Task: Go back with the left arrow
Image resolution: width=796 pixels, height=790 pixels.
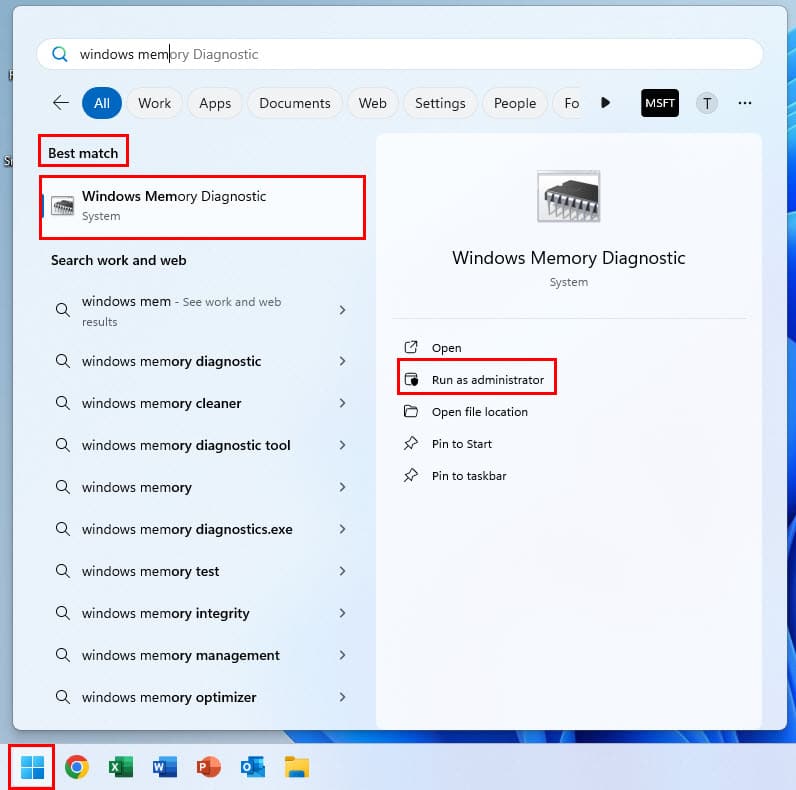Action: [61, 103]
